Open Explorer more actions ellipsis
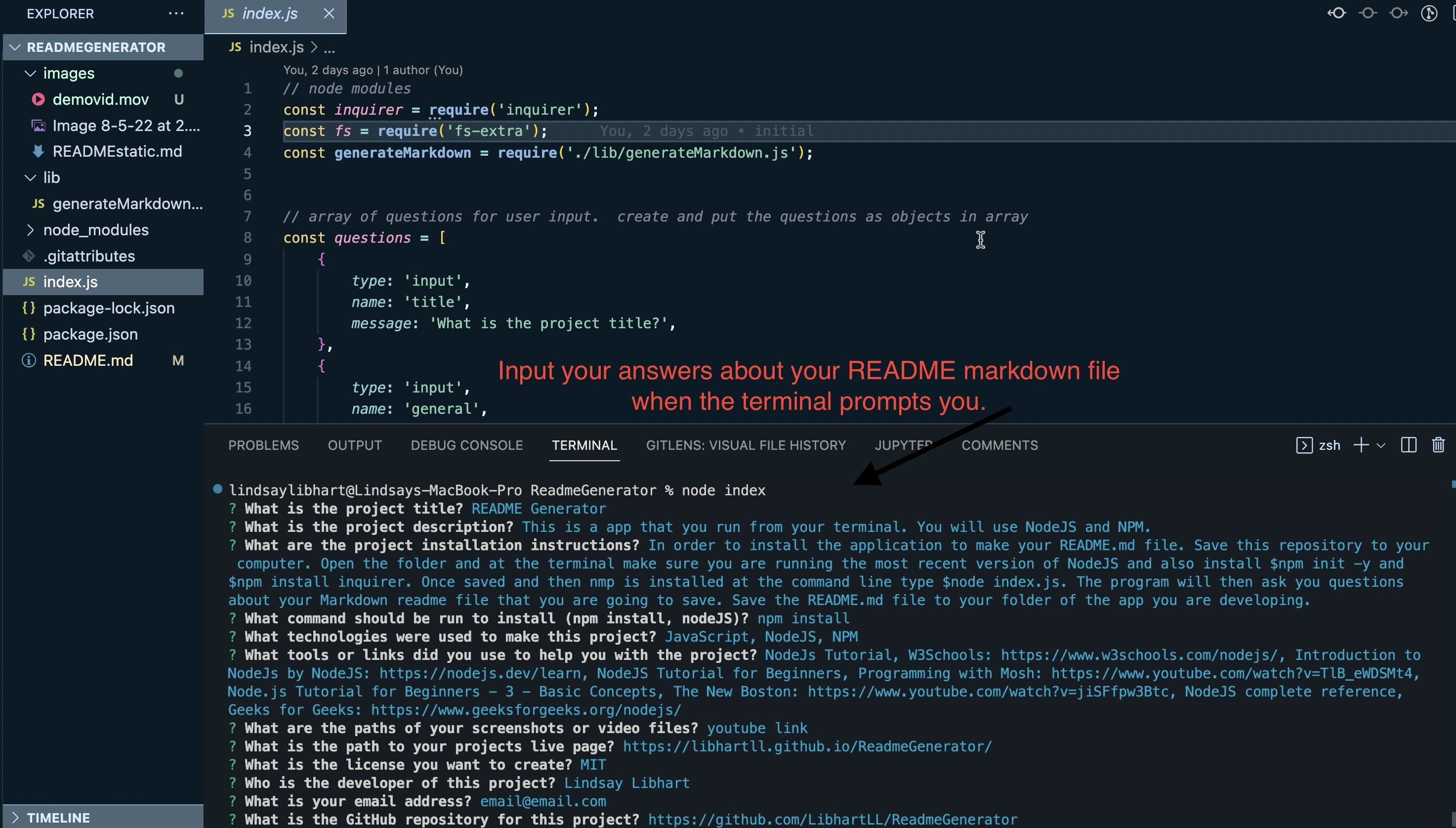 click(176, 13)
